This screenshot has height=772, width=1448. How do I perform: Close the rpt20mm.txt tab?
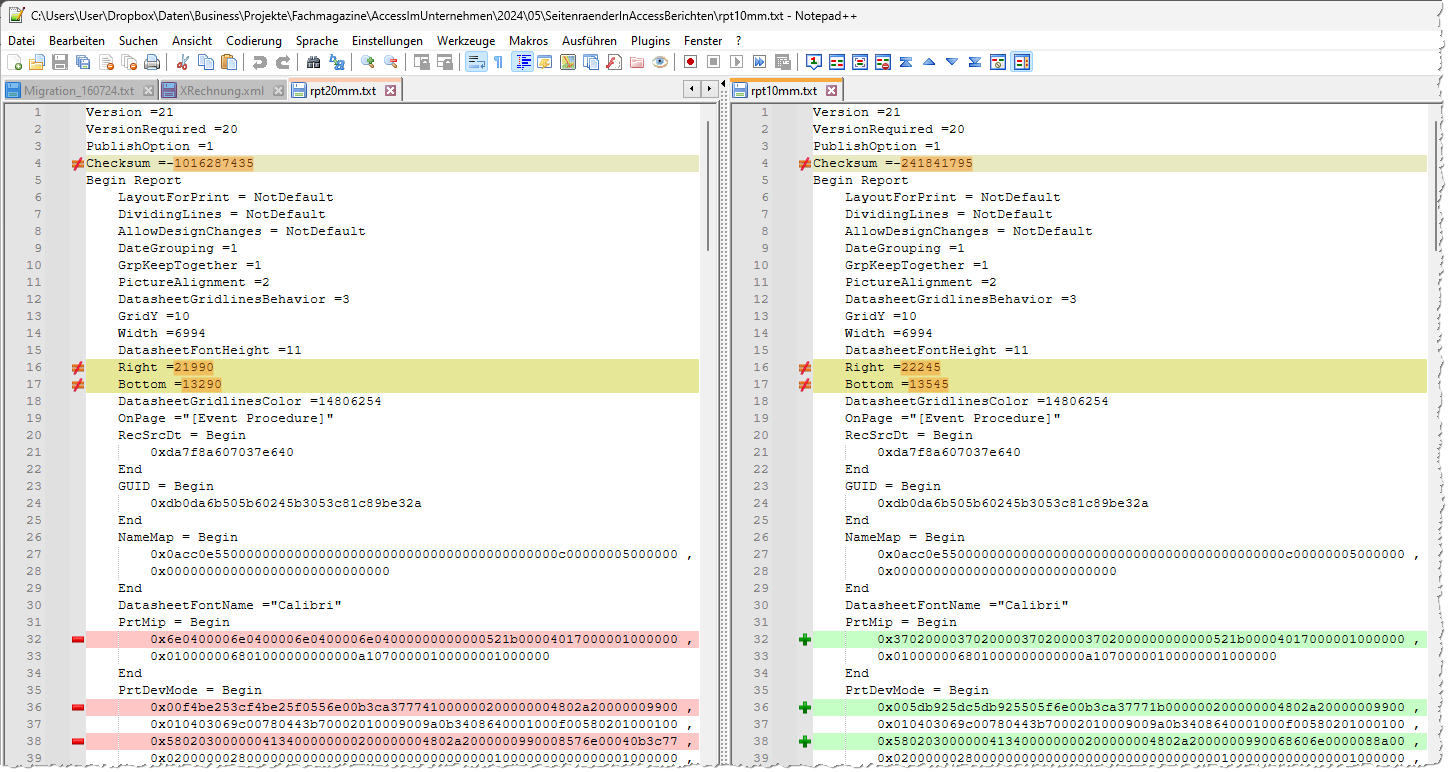[391, 91]
